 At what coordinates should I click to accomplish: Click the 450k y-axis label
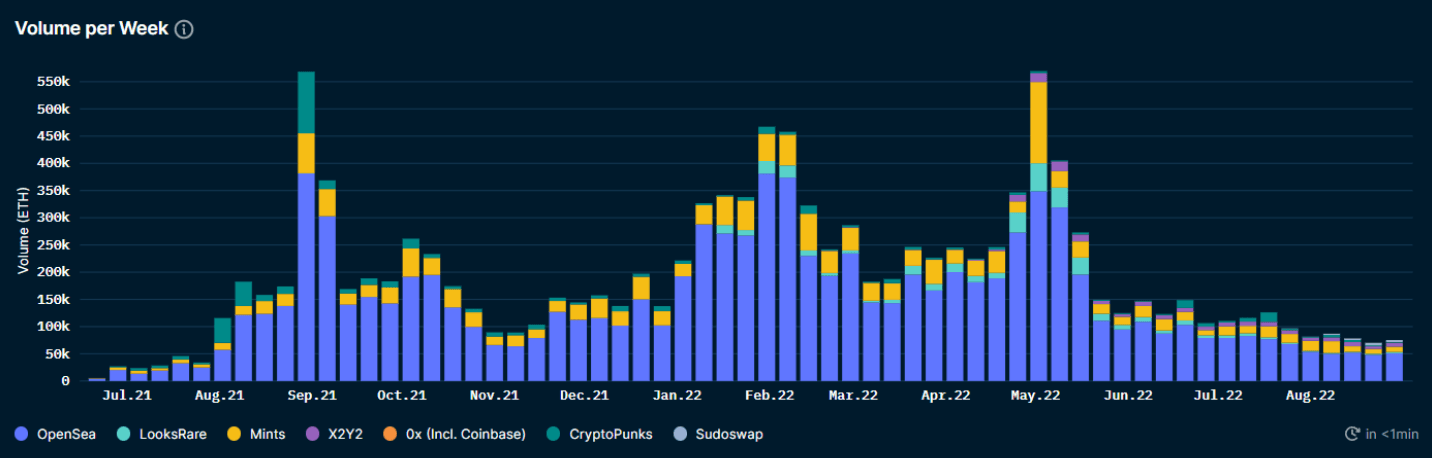[x=52, y=136]
